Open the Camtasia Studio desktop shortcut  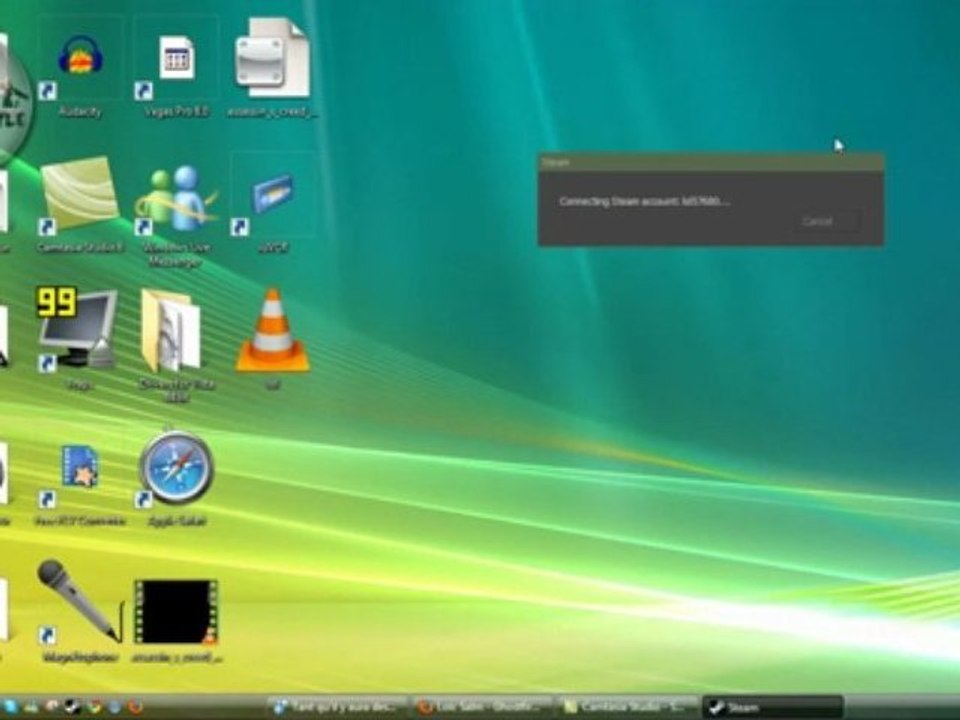point(80,203)
